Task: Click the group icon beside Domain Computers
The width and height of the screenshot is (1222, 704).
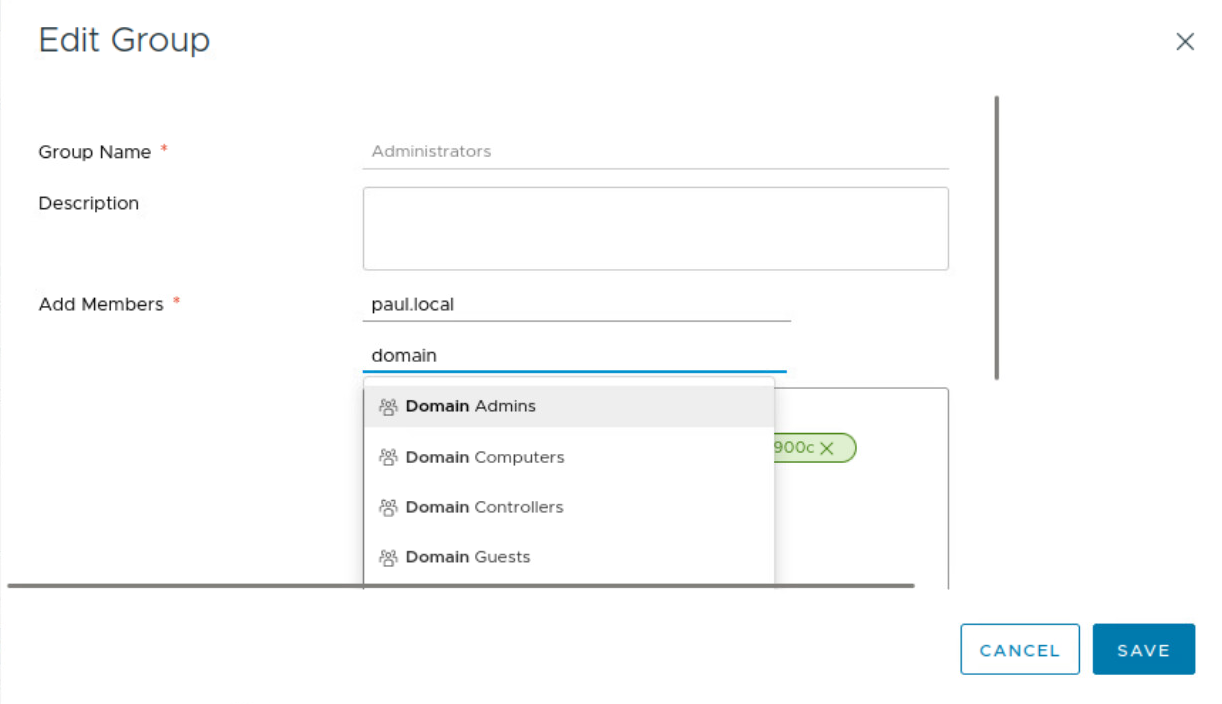Action: 388,457
